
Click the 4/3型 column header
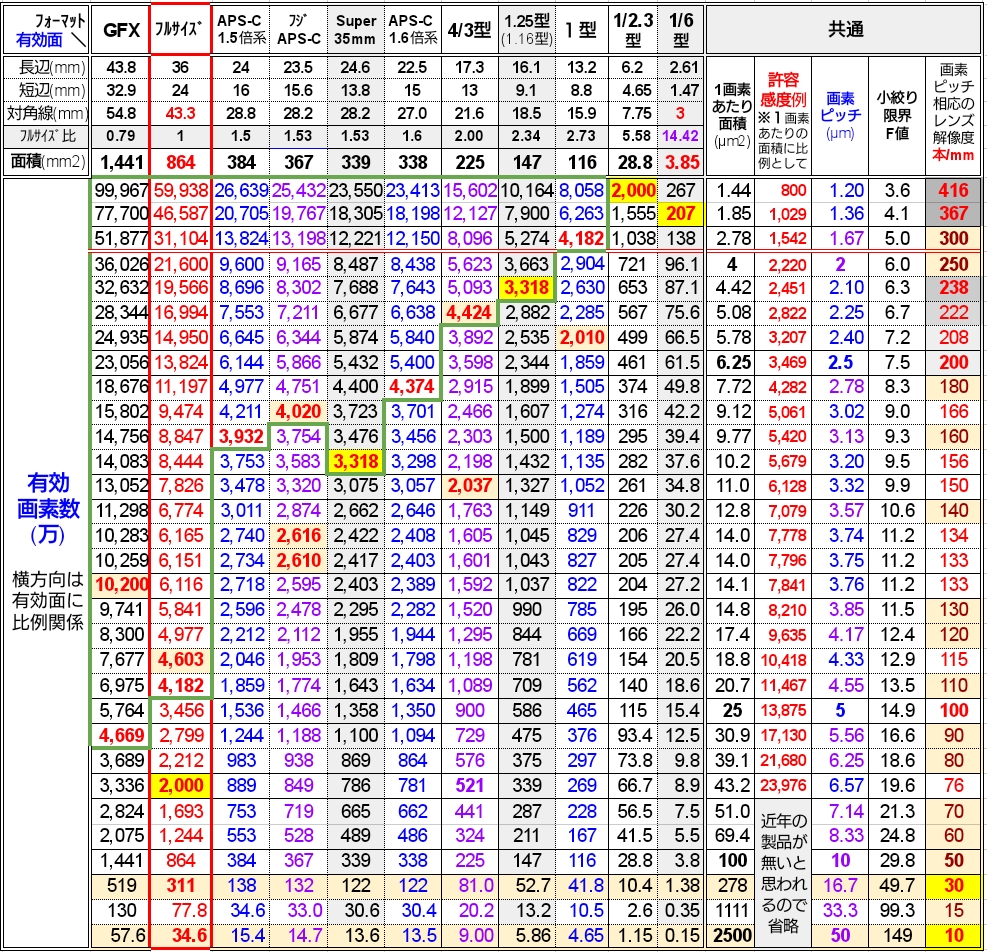[470, 30]
